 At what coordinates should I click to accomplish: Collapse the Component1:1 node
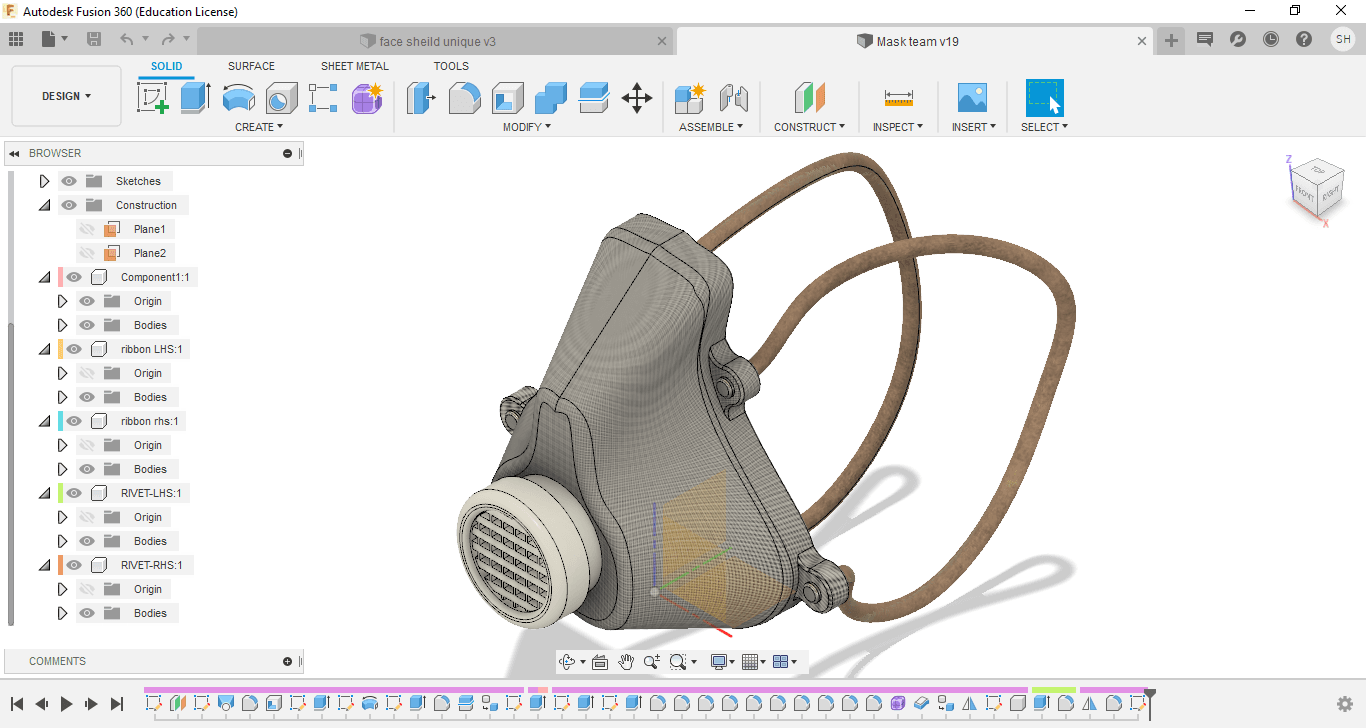pos(44,277)
